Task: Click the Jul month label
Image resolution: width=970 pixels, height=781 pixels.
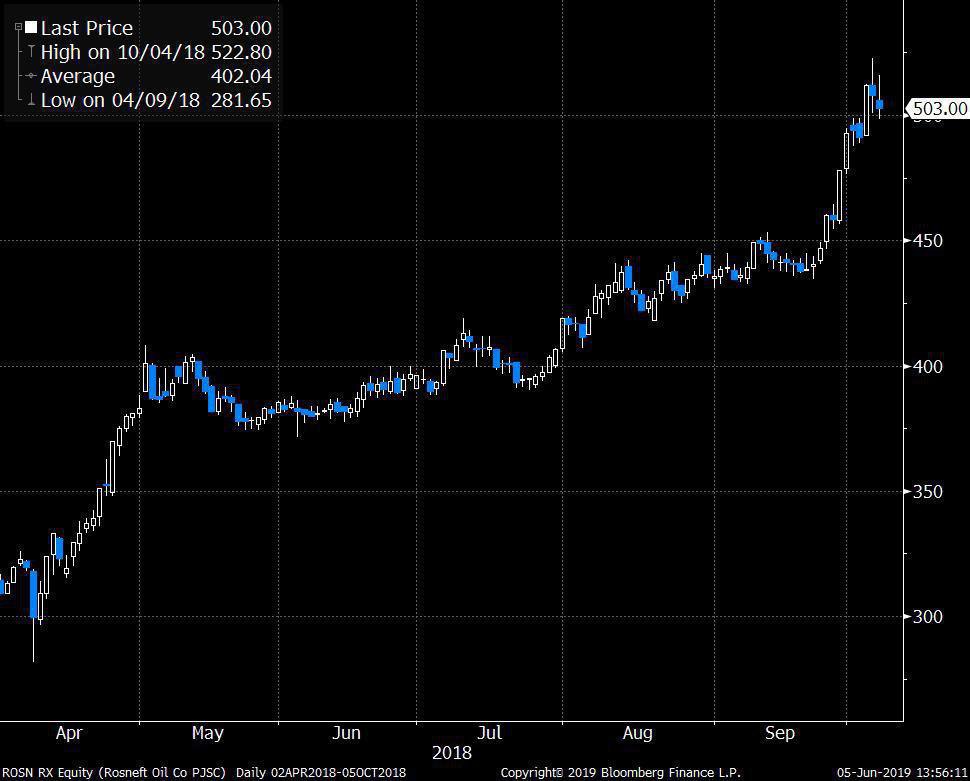Action: (x=489, y=733)
